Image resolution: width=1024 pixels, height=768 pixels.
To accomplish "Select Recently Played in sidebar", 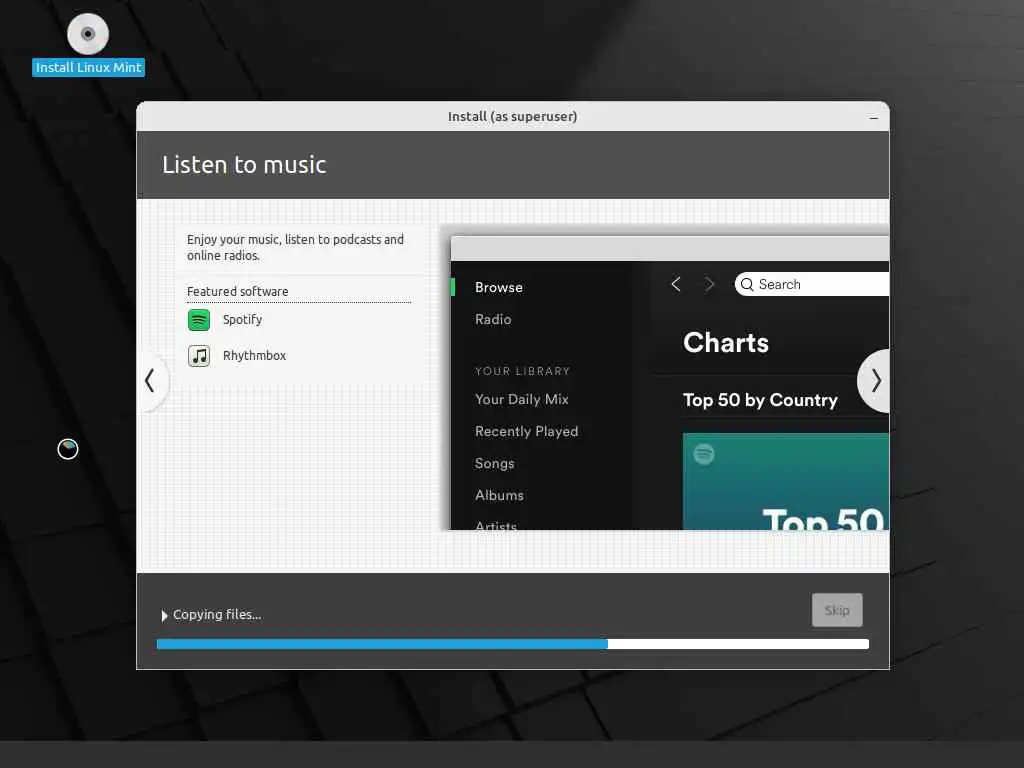I will click(526, 431).
